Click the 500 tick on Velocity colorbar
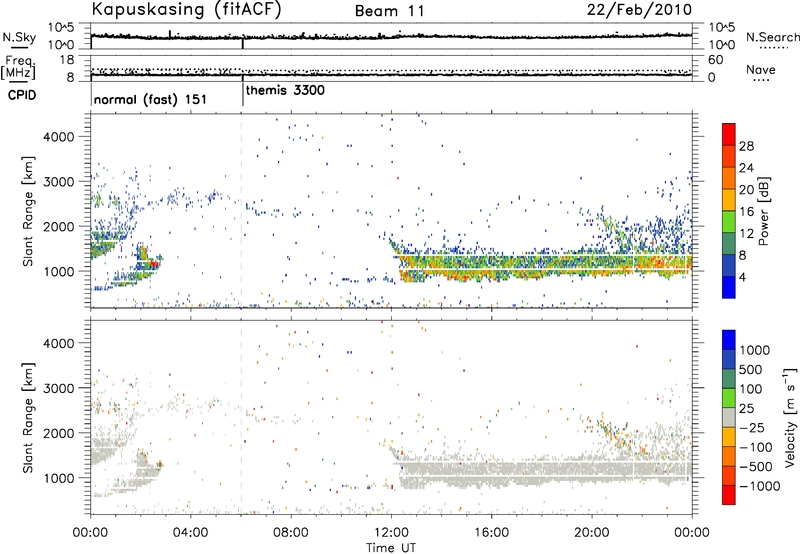 pyautogui.click(x=751, y=369)
